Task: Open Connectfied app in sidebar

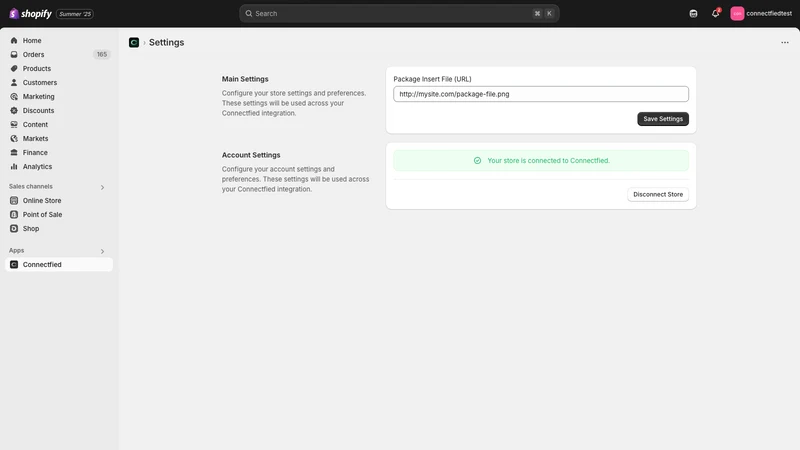Action: point(42,264)
